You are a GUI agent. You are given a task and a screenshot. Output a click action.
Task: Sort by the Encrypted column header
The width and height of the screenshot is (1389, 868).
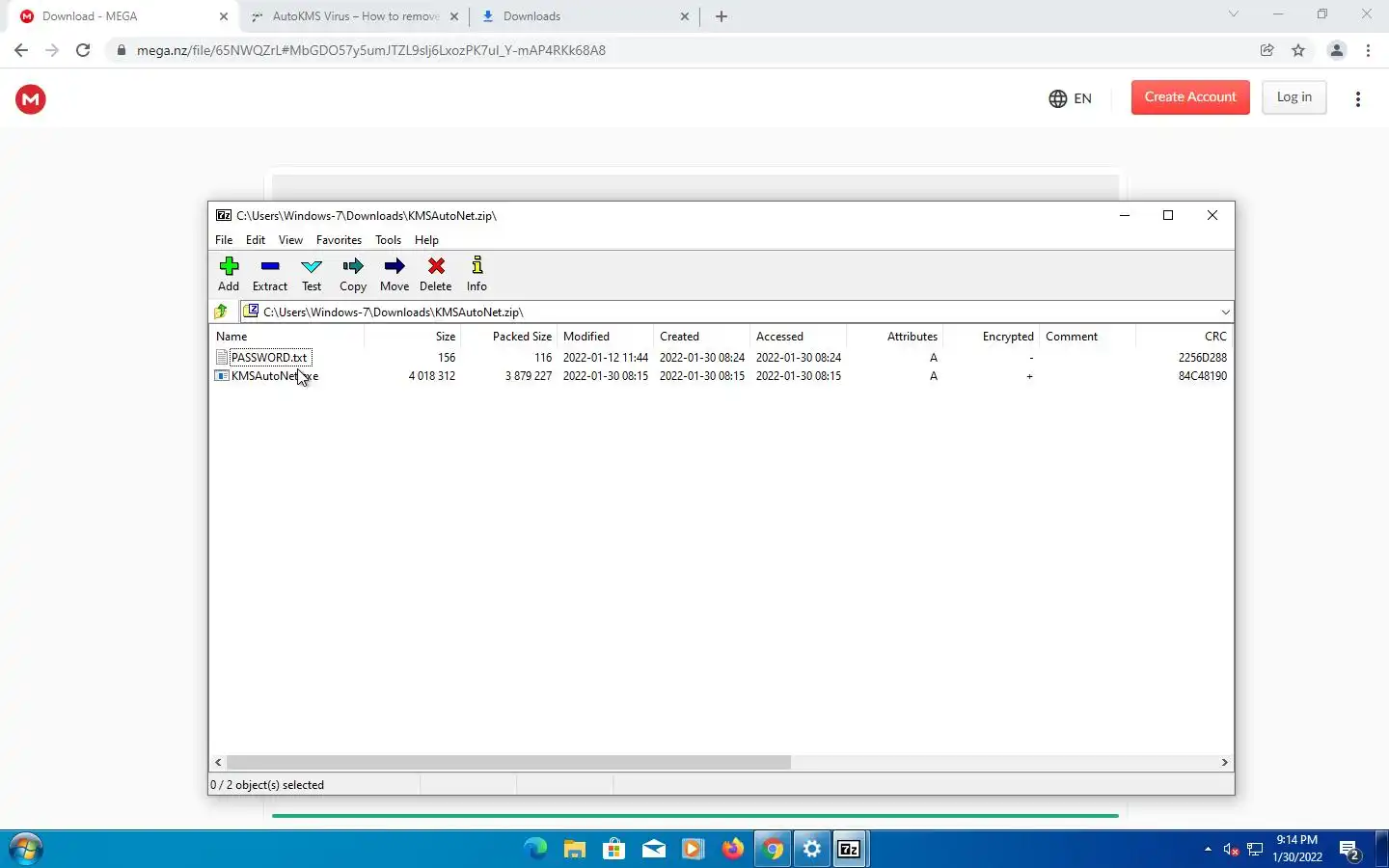tap(992, 337)
